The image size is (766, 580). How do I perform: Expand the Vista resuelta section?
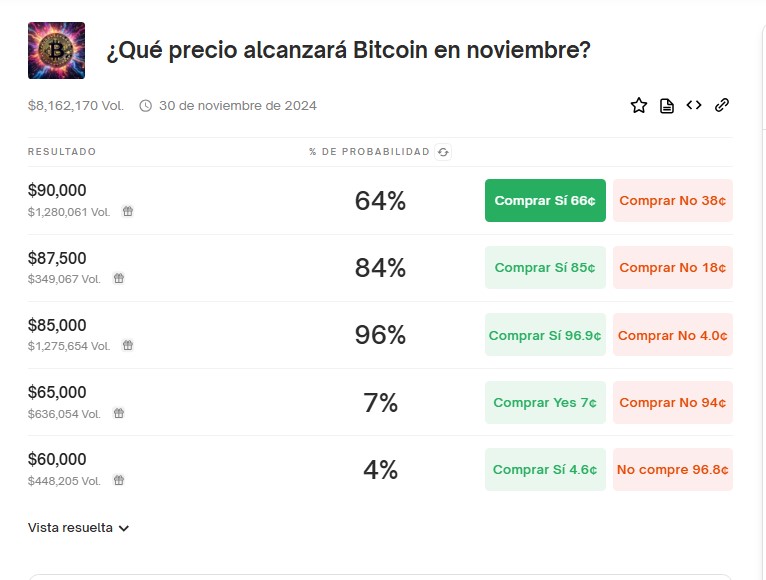pos(79,528)
